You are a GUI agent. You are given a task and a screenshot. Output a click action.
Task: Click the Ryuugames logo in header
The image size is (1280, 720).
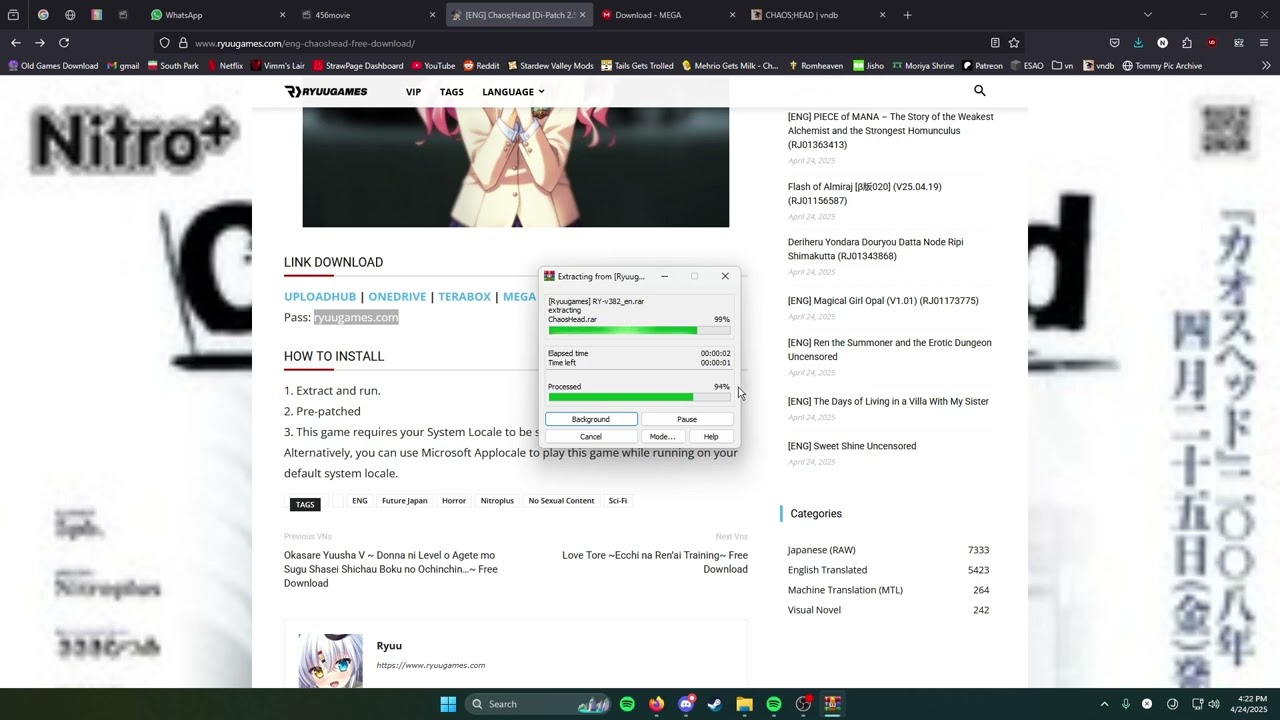(x=326, y=92)
